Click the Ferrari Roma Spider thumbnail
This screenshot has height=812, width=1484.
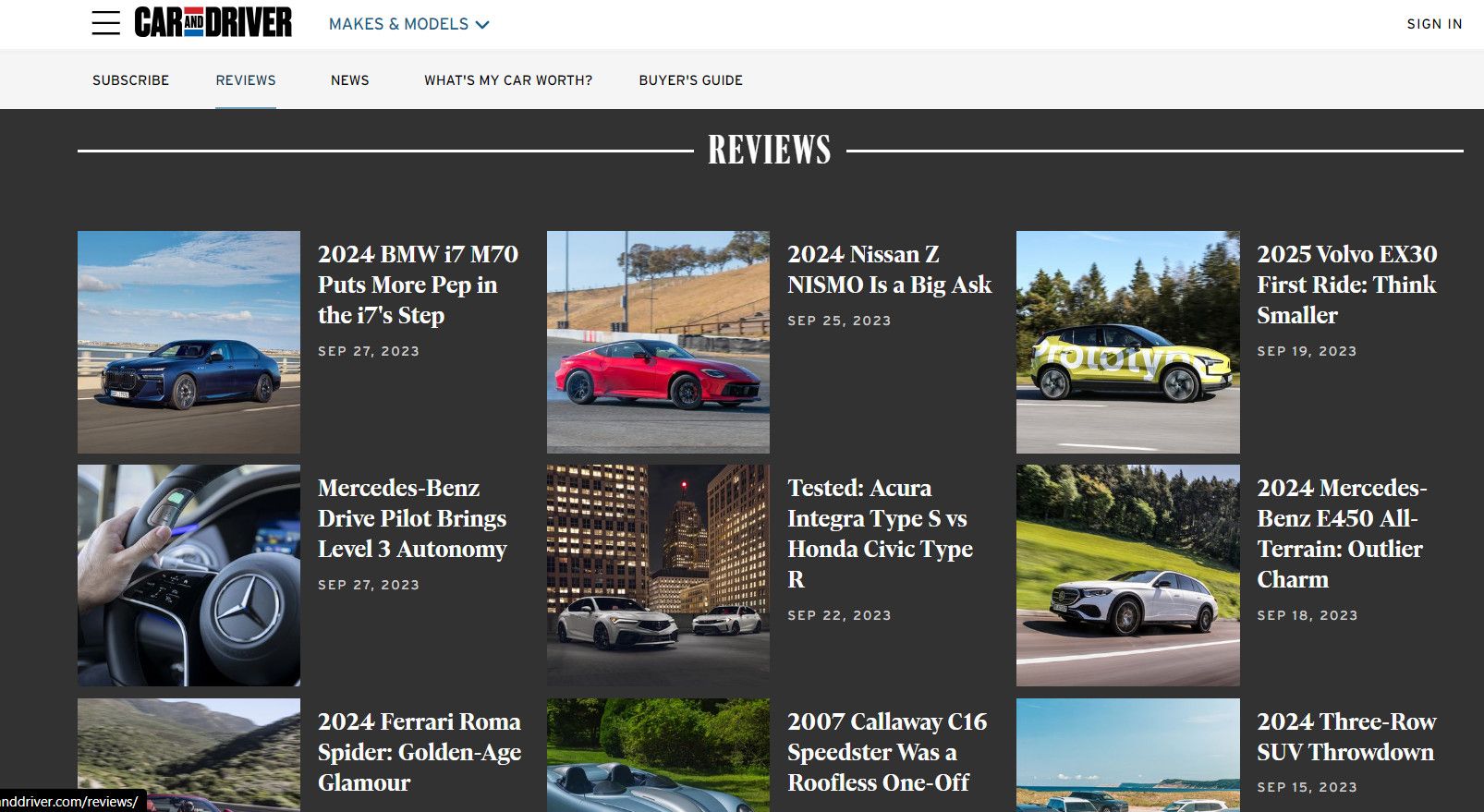189,755
